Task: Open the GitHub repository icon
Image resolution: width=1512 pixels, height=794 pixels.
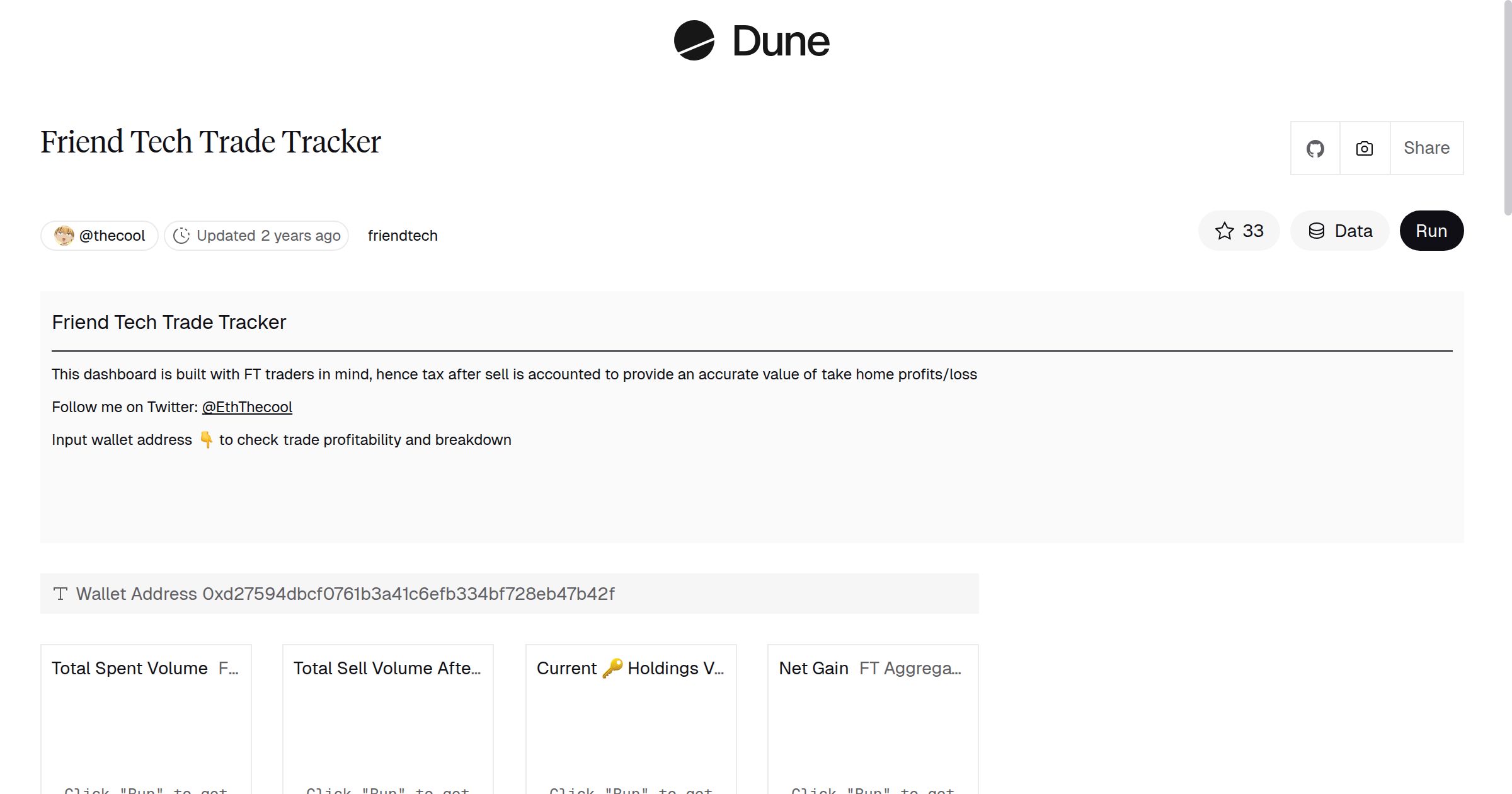Action: pos(1315,149)
